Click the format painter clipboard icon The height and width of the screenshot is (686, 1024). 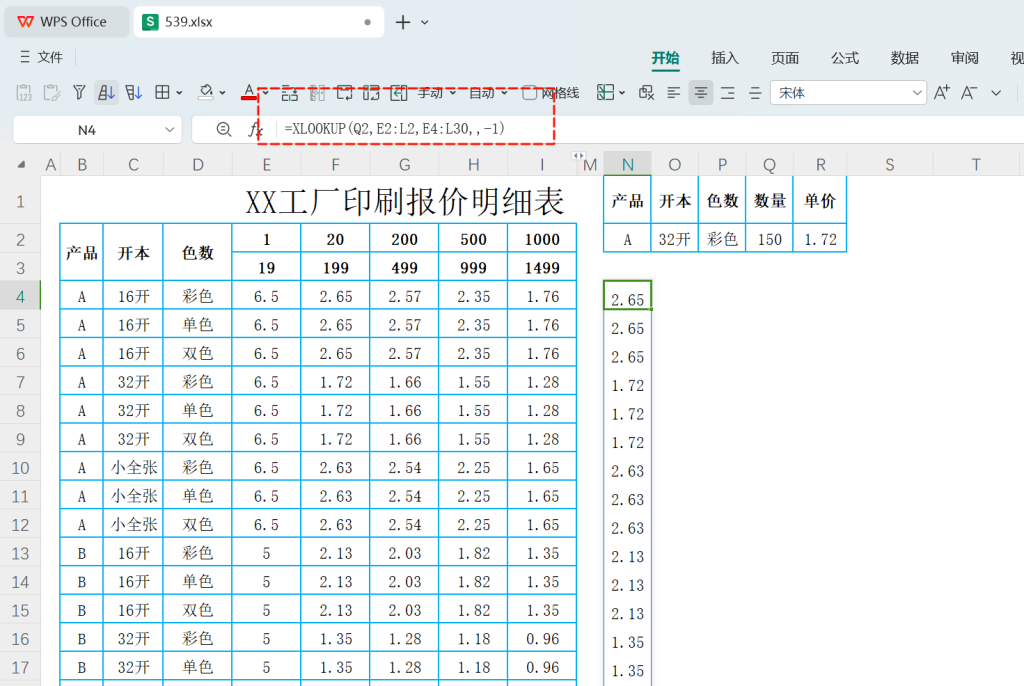click(52, 93)
